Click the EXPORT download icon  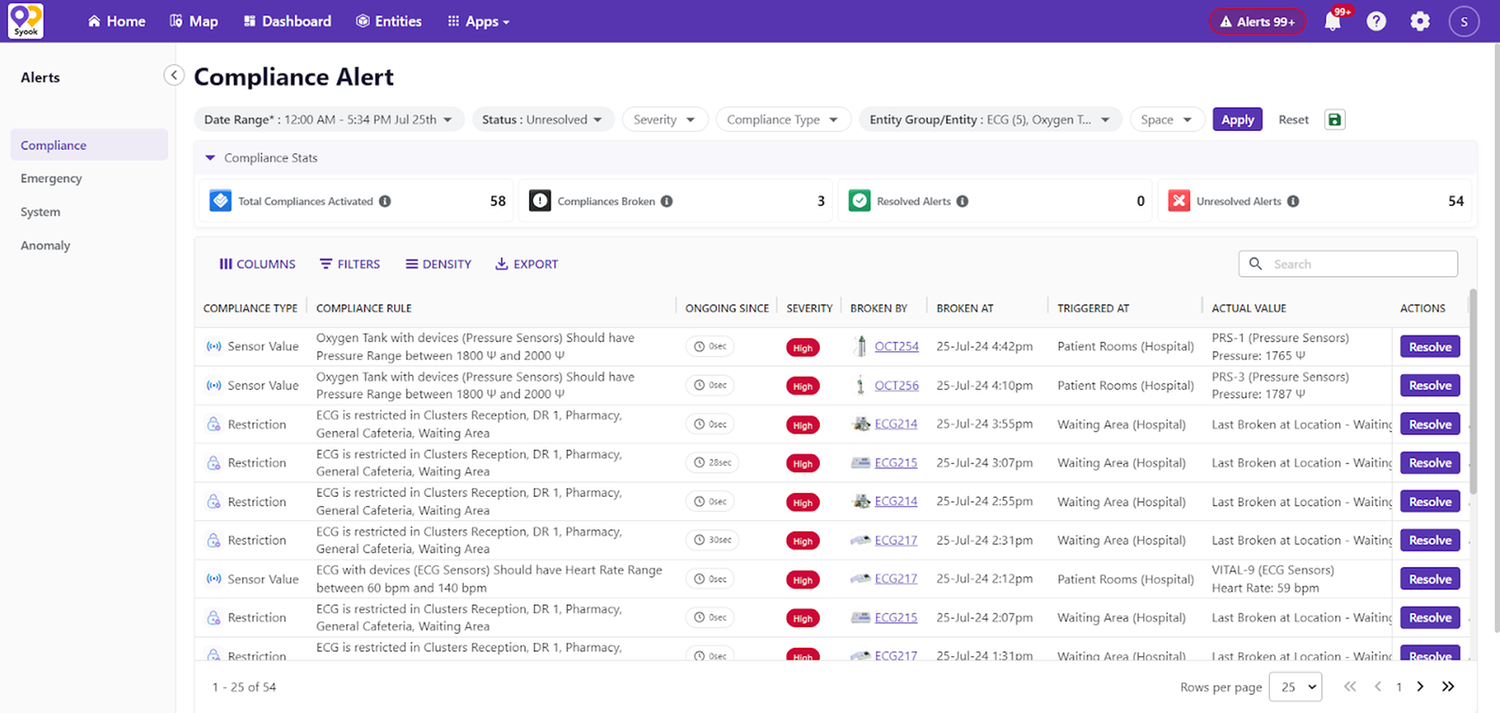pyautogui.click(x=501, y=263)
